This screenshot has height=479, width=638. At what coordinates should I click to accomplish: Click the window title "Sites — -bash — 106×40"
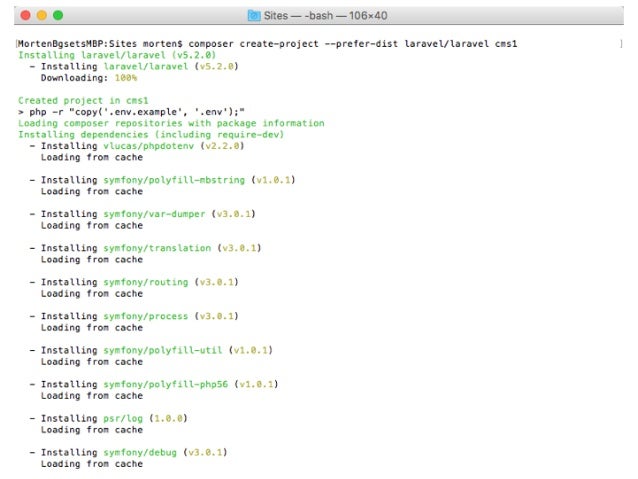coord(325,15)
